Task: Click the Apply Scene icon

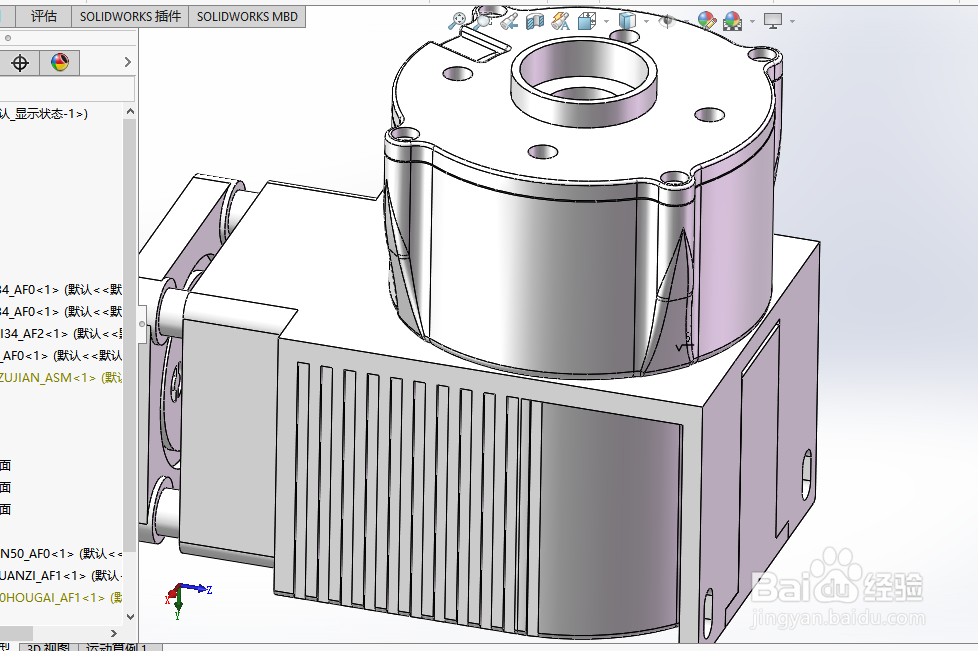Action: (x=733, y=22)
